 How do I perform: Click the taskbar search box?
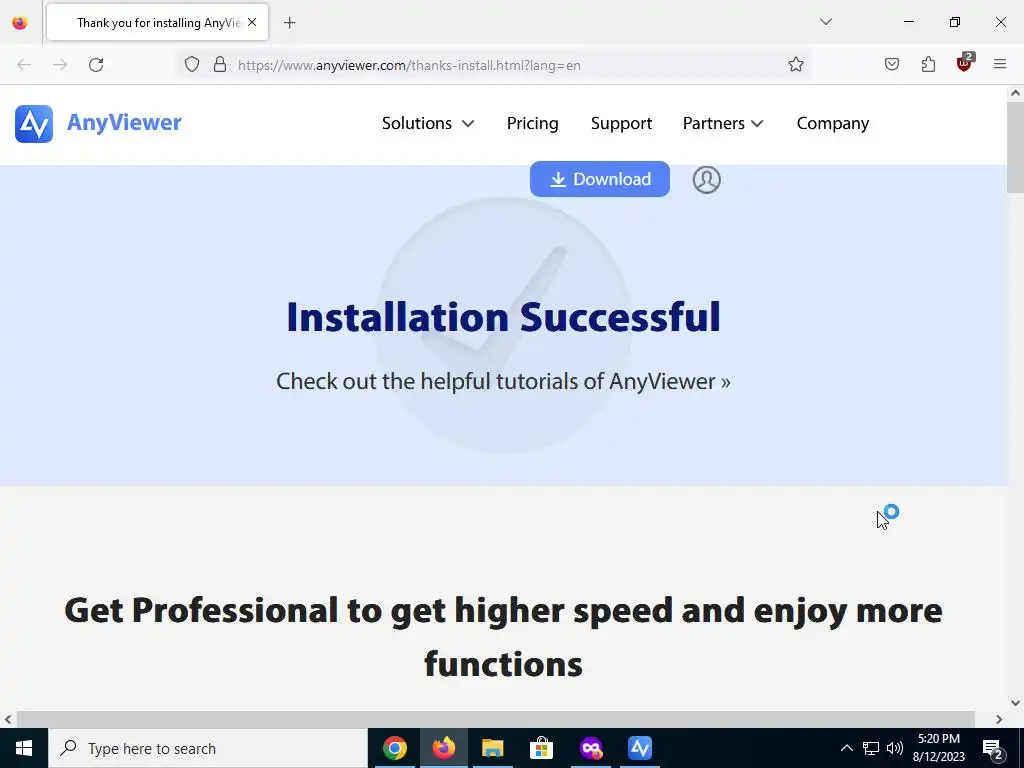tap(208, 748)
